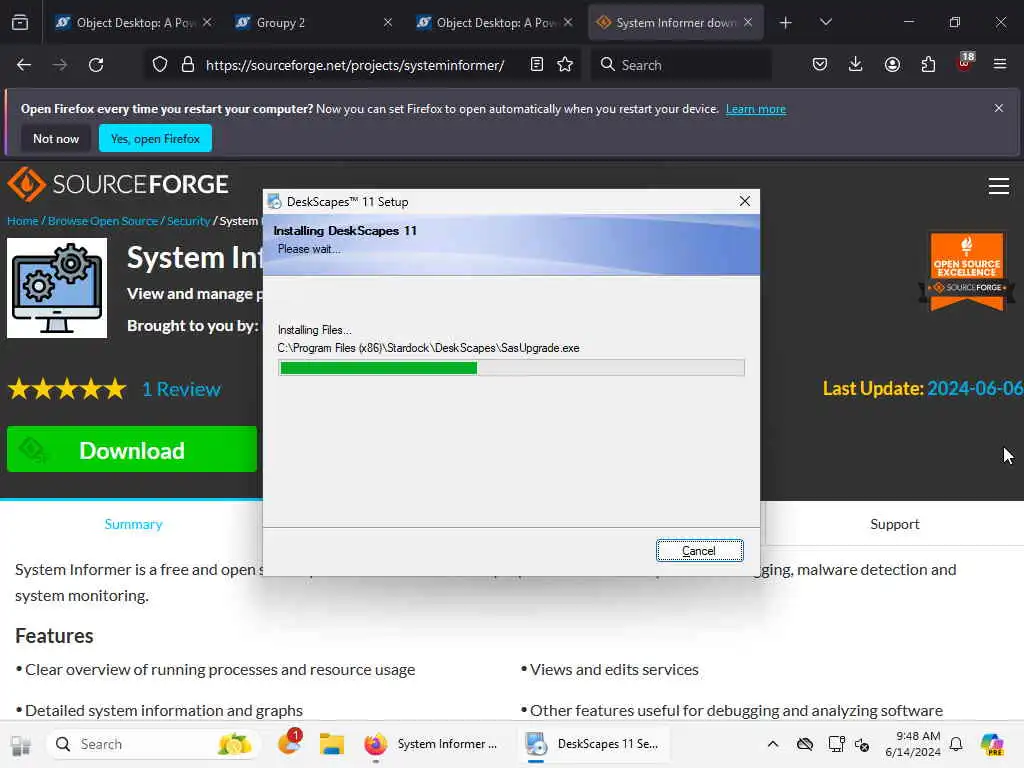Open Firefox application hamburger menu
1024x768 pixels.
pos(1000,65)
